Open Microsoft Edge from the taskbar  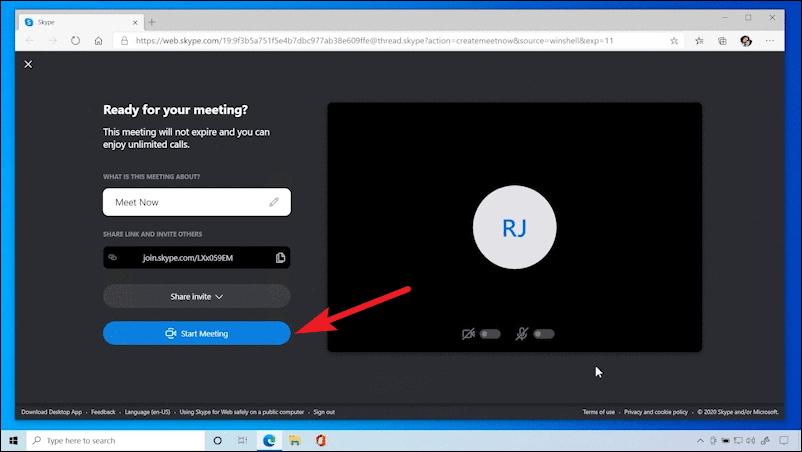point(269,441)
